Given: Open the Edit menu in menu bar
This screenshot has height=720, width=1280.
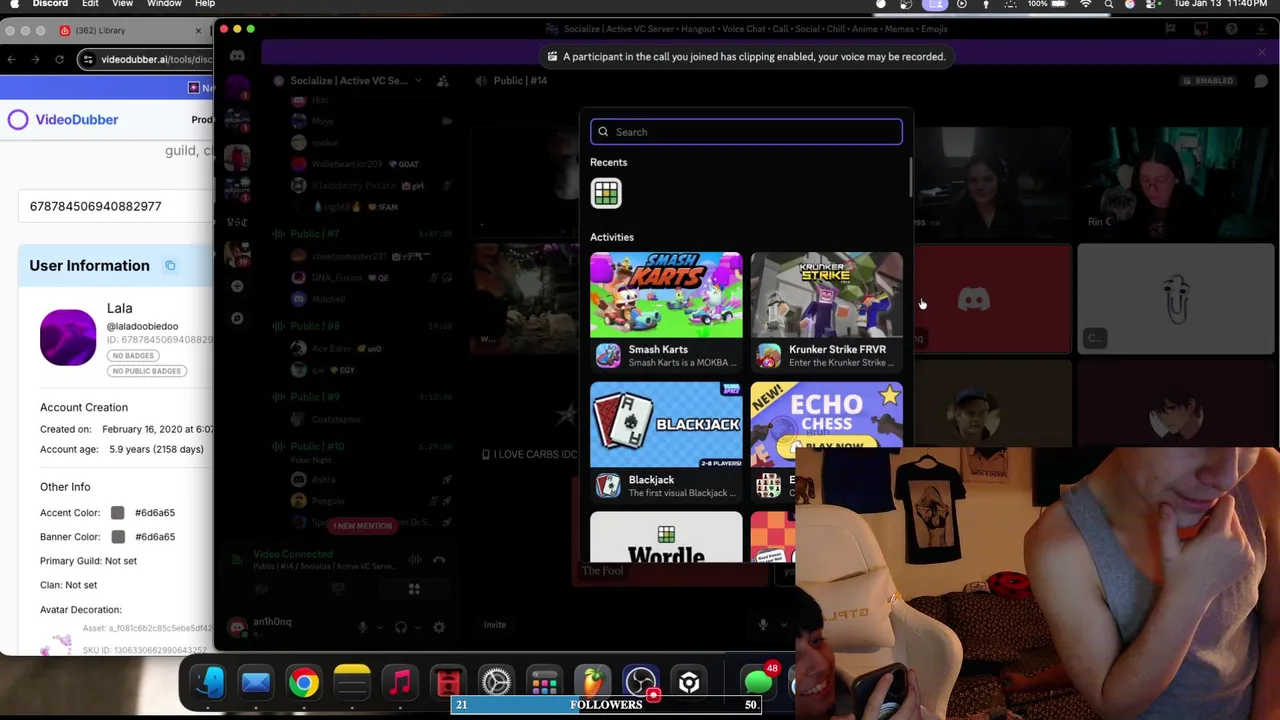Looking at the screenshot, I should [x=90, y=4].
